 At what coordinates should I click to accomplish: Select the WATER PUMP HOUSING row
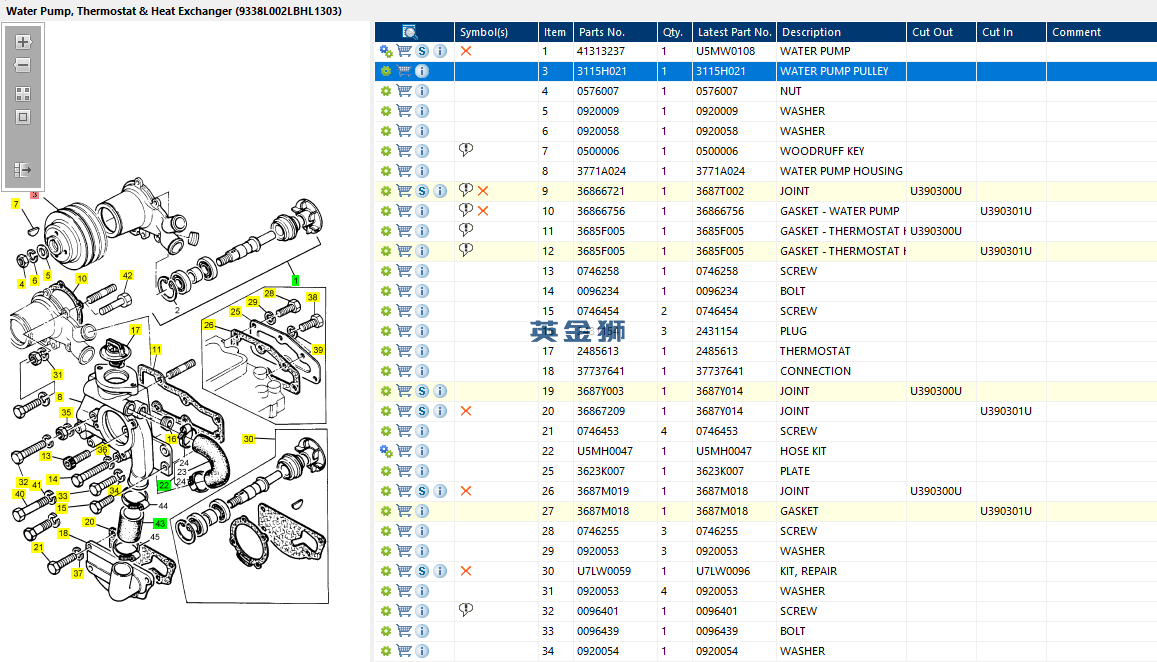840,171
